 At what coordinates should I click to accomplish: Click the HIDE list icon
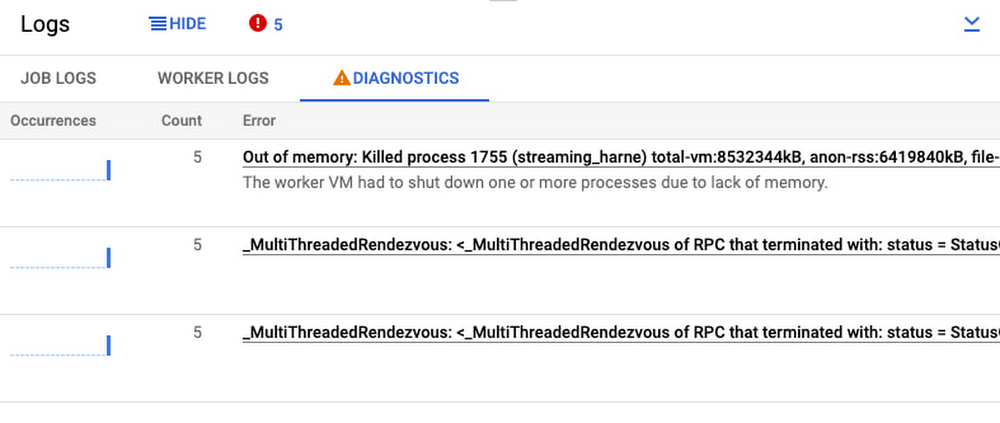(x=158, y=24)
